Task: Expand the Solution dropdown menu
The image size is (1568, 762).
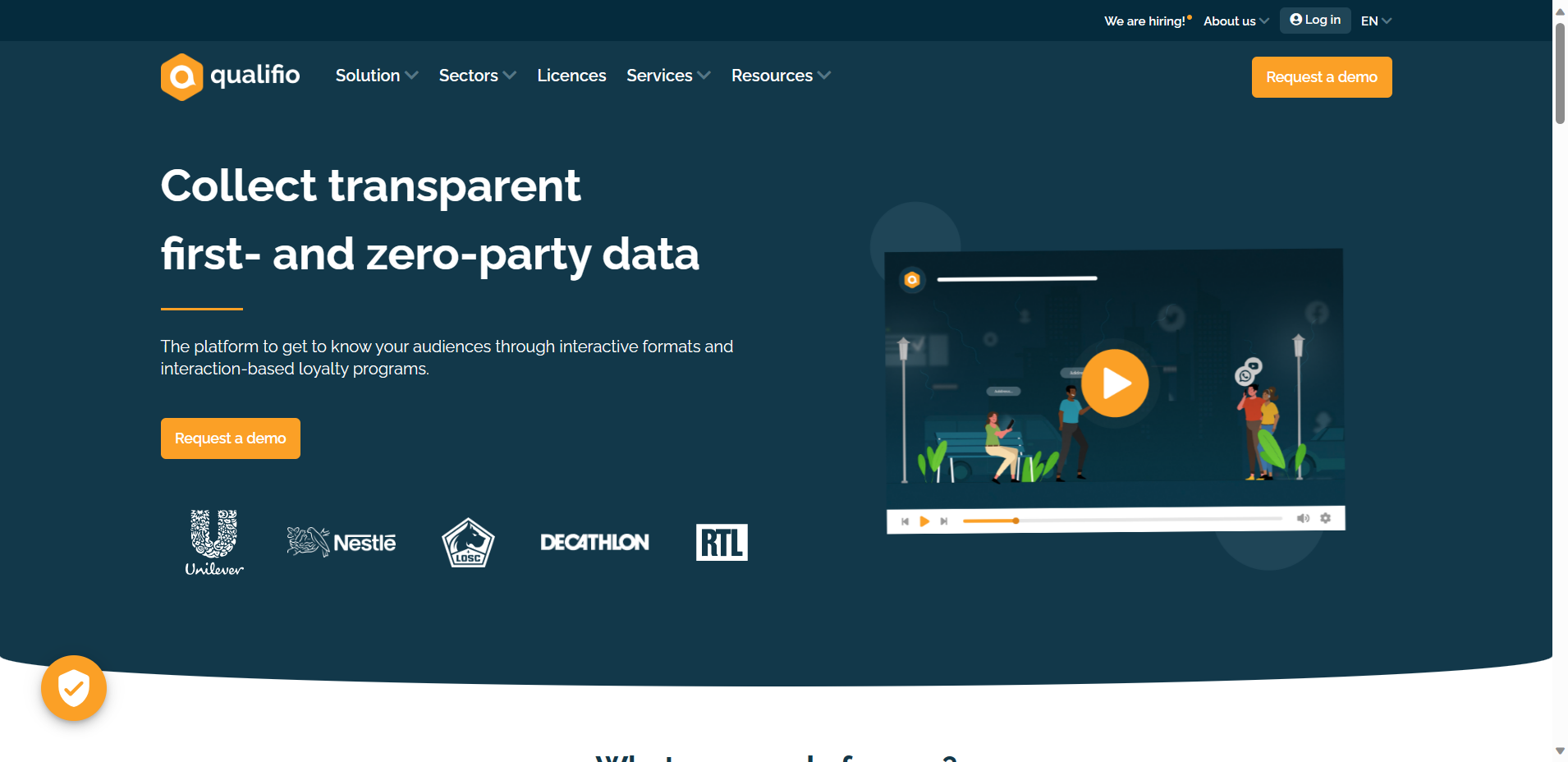Action: pyautogui.click(x=377, y=76)
